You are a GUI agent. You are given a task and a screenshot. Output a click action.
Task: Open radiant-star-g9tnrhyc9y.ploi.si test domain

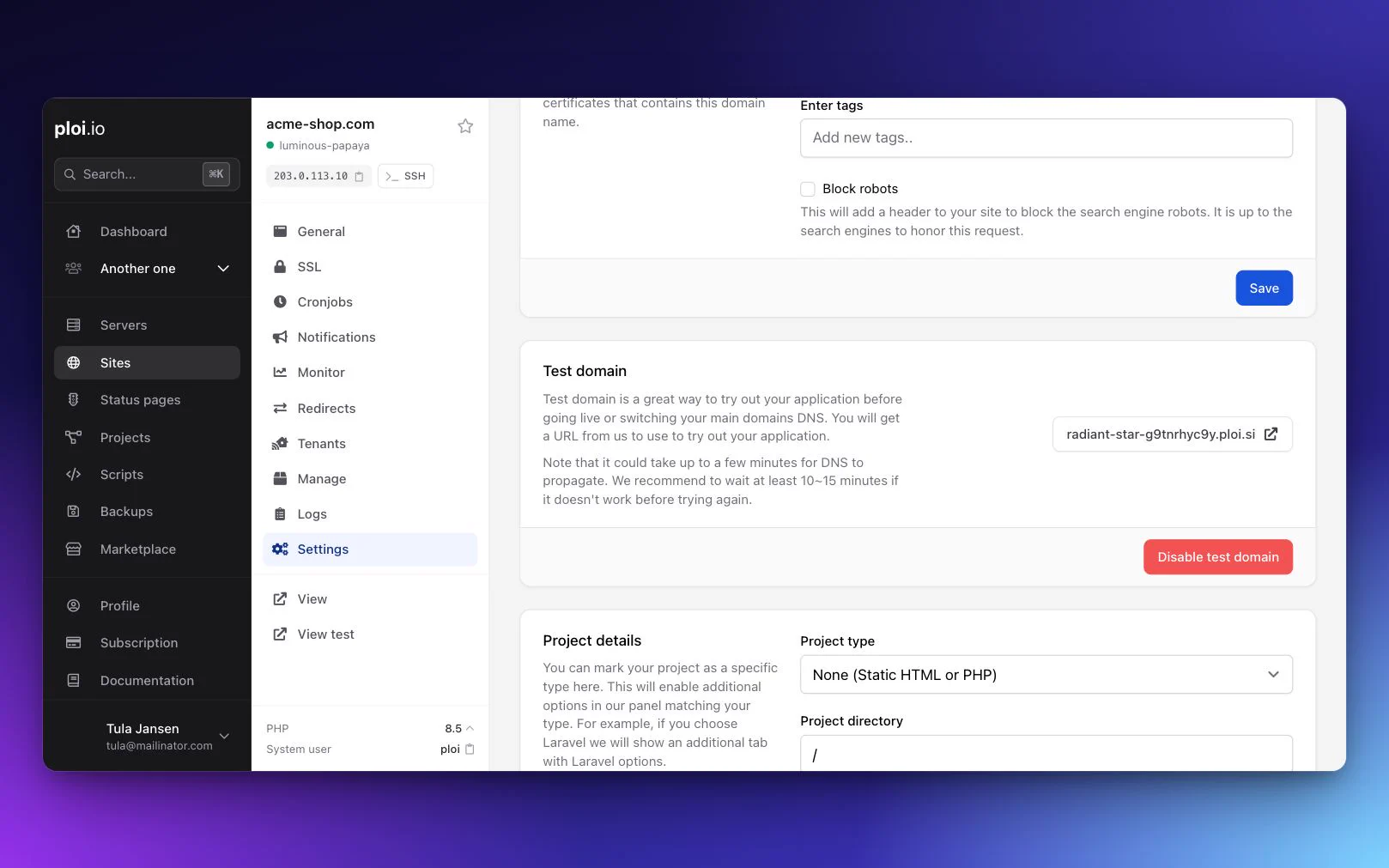pyautogui.click(x=1172, y=434)
